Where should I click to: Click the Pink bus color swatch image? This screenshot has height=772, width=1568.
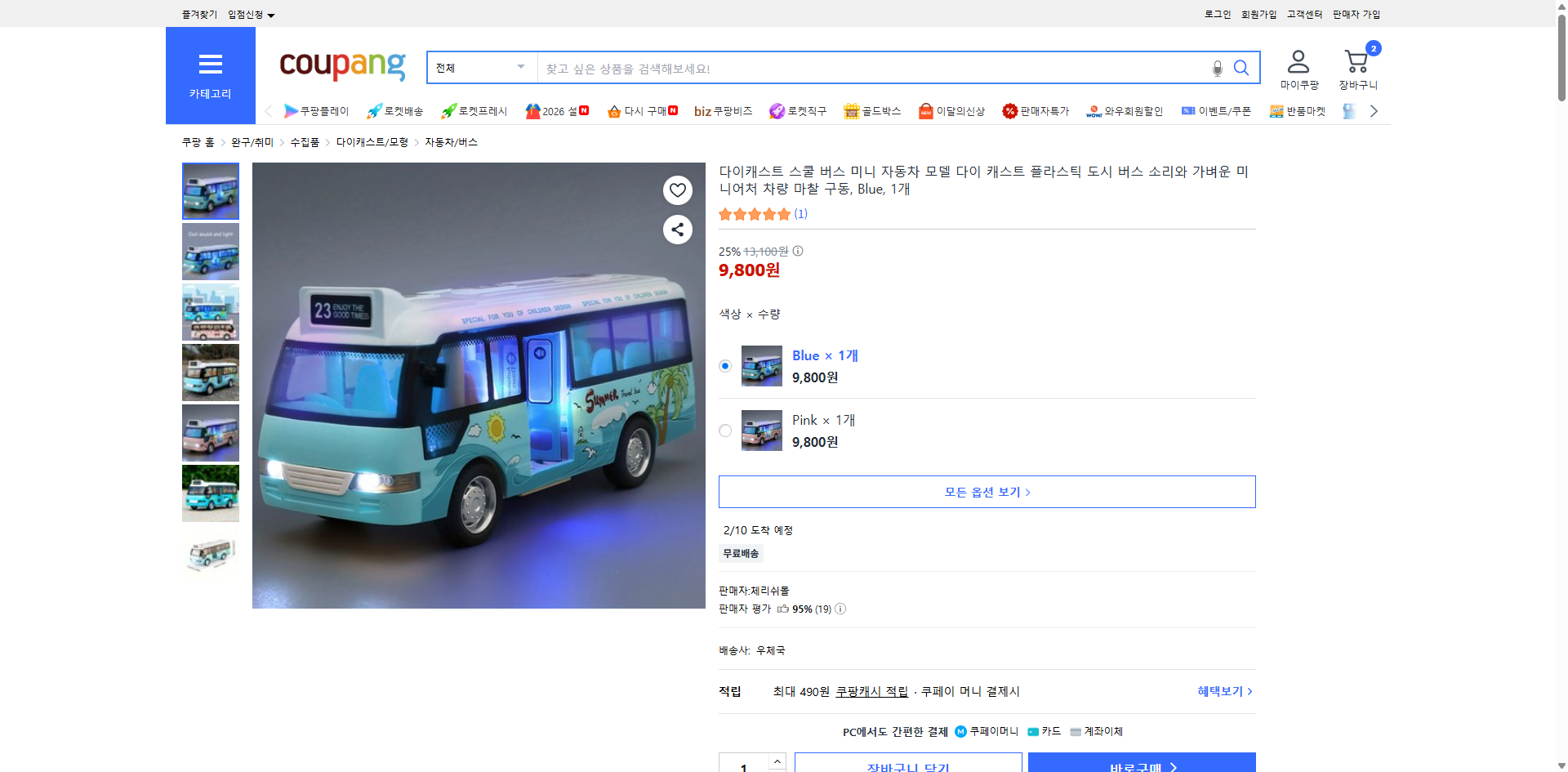(x=761, y=431)
